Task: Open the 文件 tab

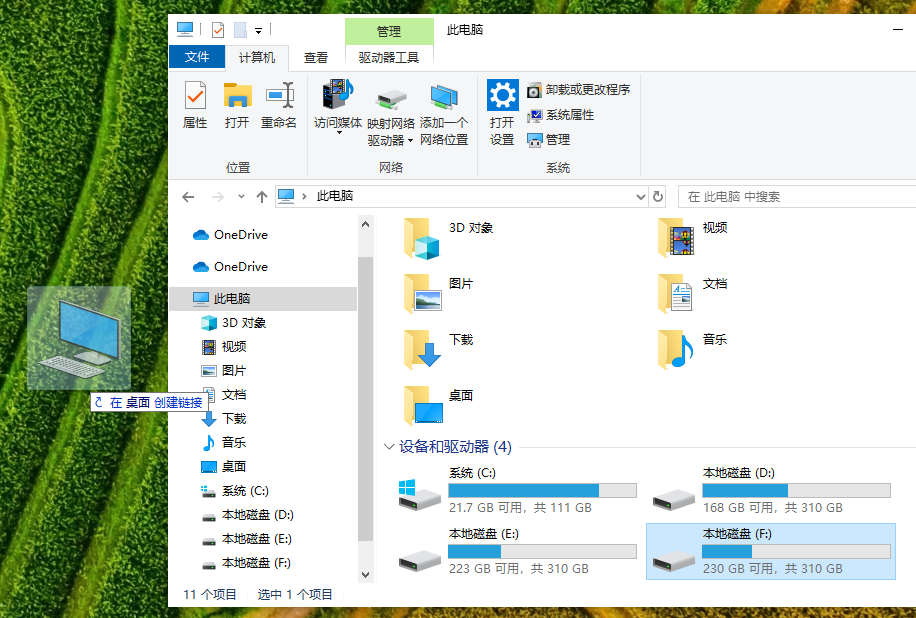Action: pos(197,57)
